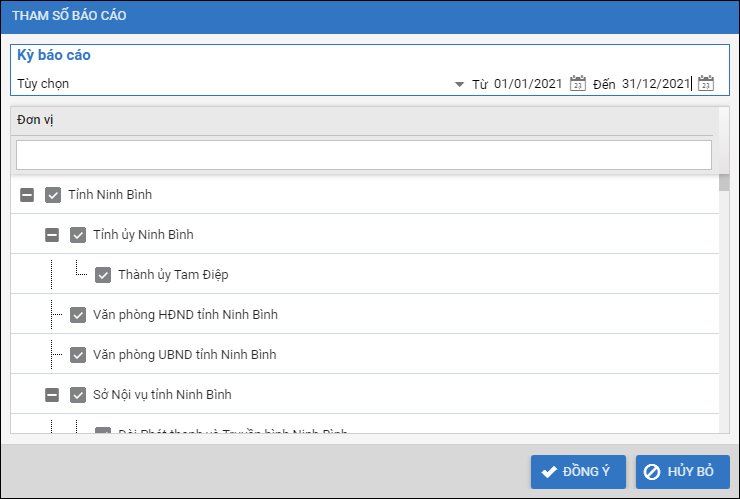Click the start date field 01/01/2021
740x499 pixels.
(x=529, y=84)
